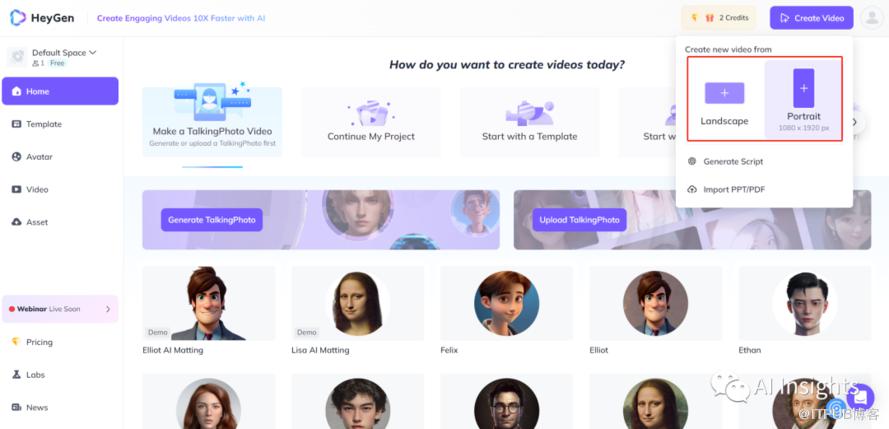Open the chat support bubble icon
This screenshot has width=889, height=429.
click(860, 396)
